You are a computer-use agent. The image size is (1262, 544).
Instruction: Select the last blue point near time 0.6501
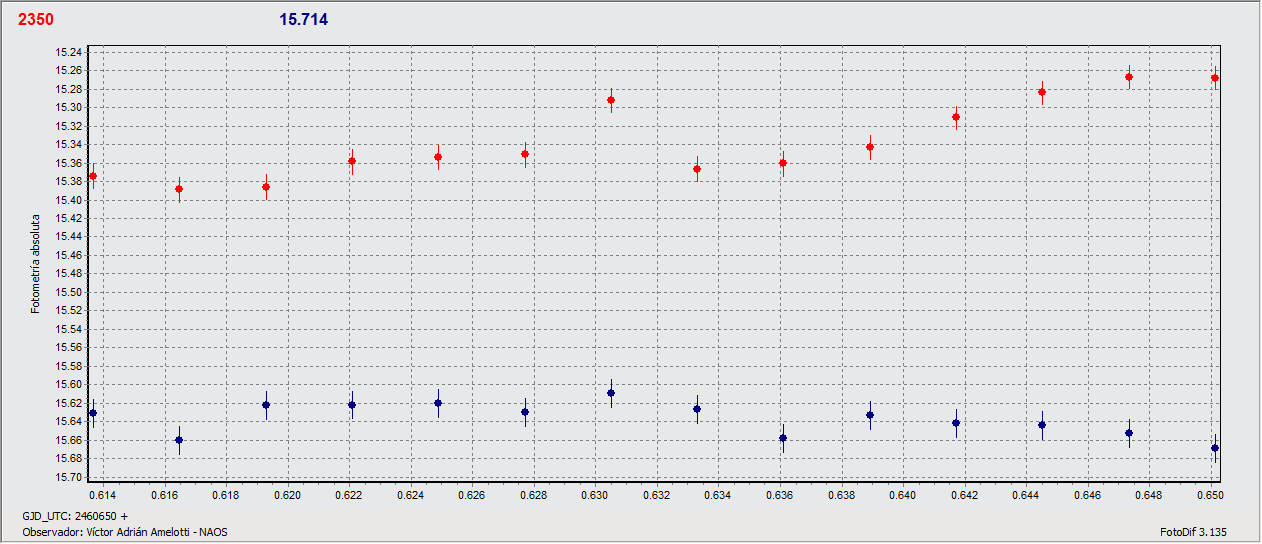click(1215, 448)
